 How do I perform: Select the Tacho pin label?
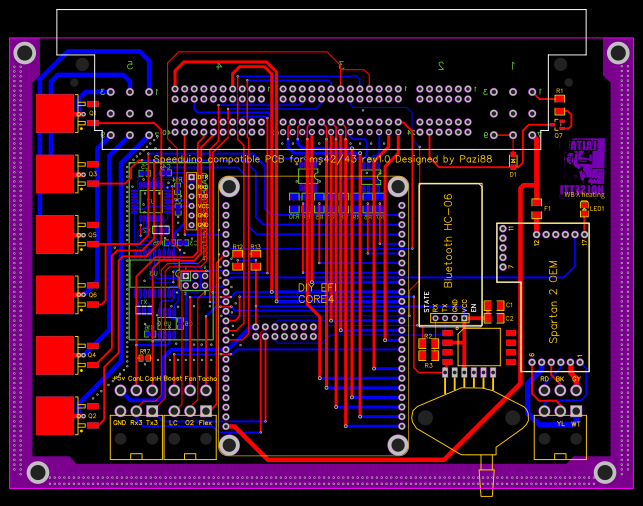pos(207,378)
